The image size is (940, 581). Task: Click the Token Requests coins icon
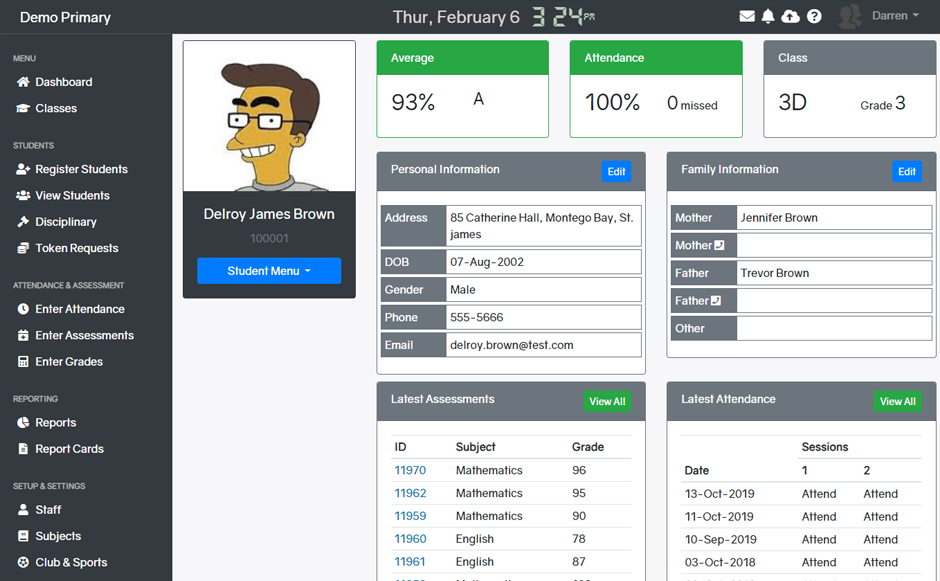pyautogui.click(x=23, y=248)
